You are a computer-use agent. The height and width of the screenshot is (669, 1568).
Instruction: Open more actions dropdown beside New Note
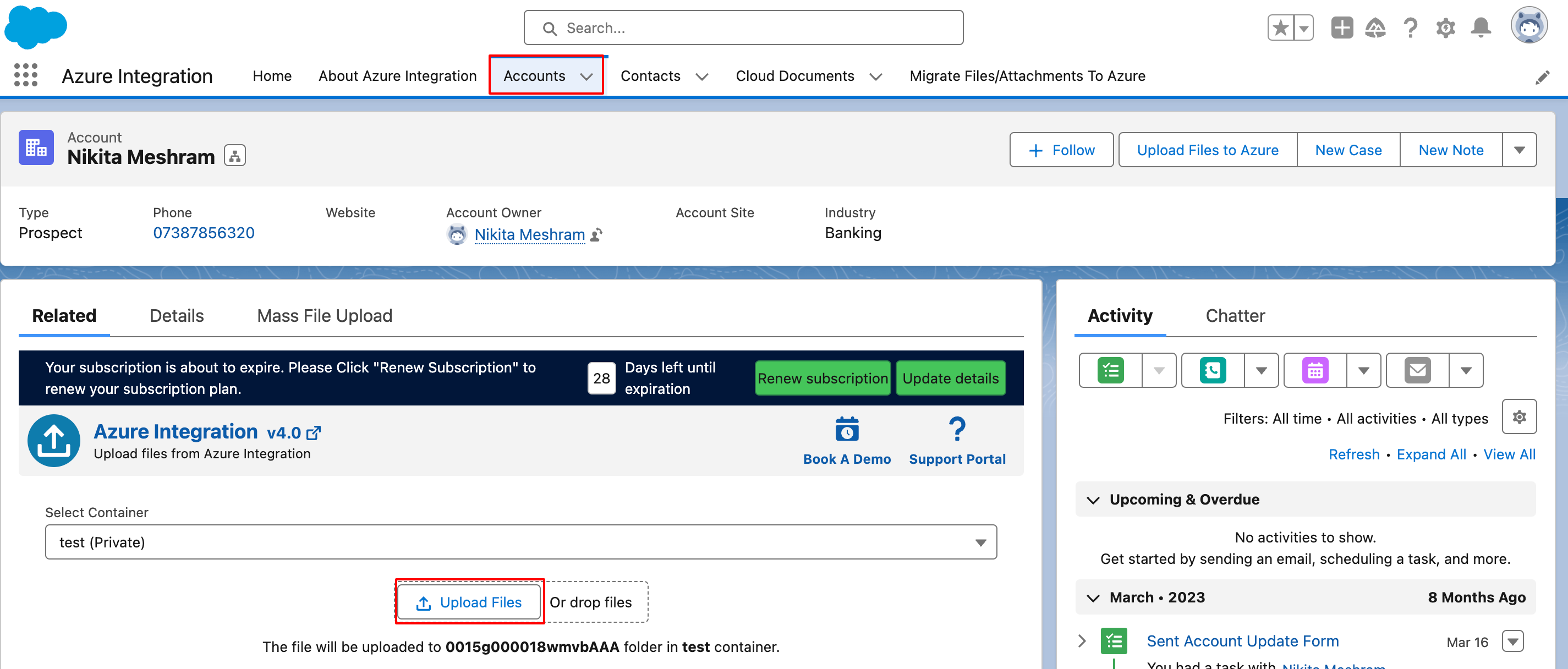pos(1518,150)
